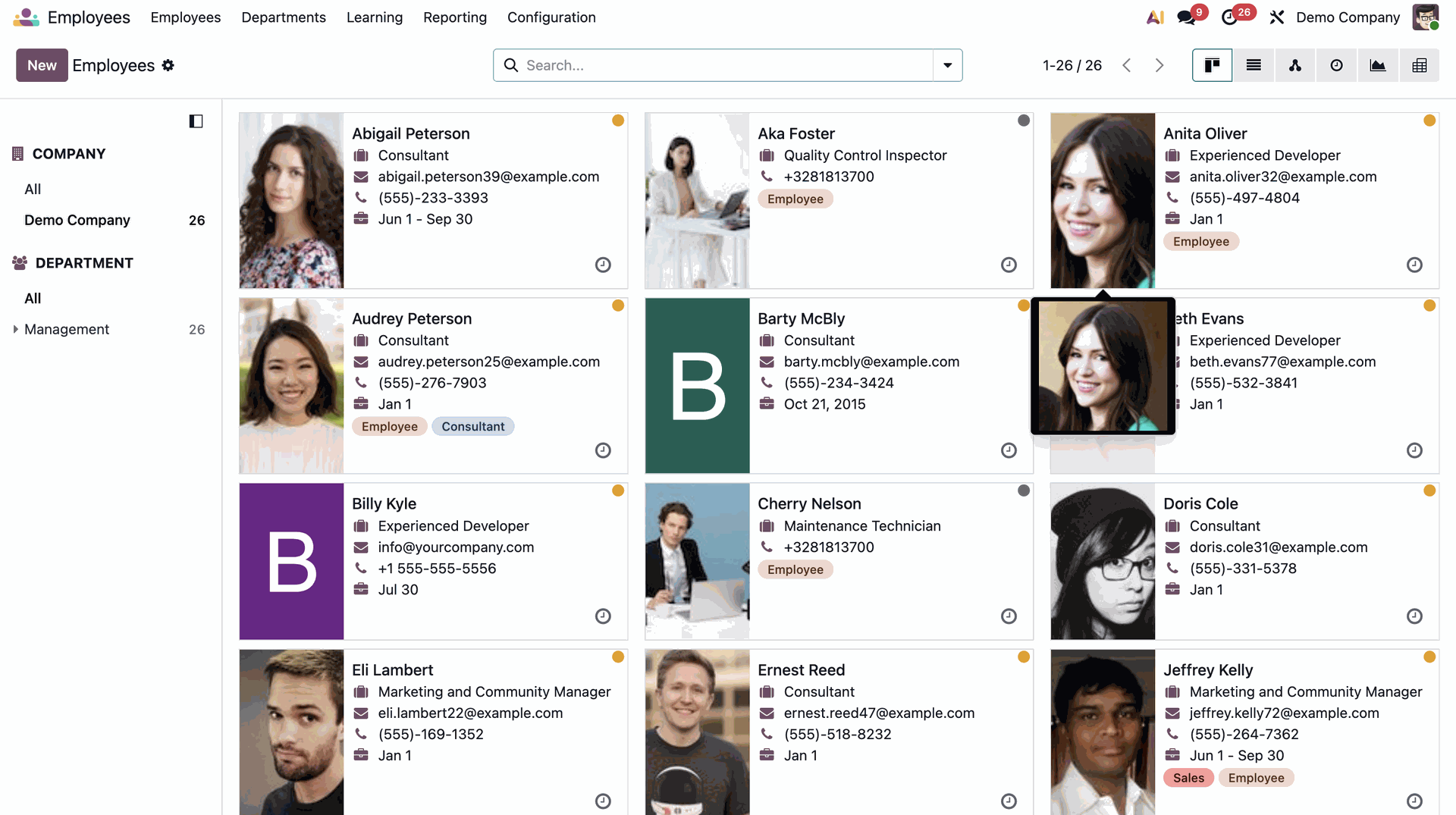The height and width of the screenshot is (815, 1456).
Task: Collapse the left filter sidebar panel
Action: 196,121
